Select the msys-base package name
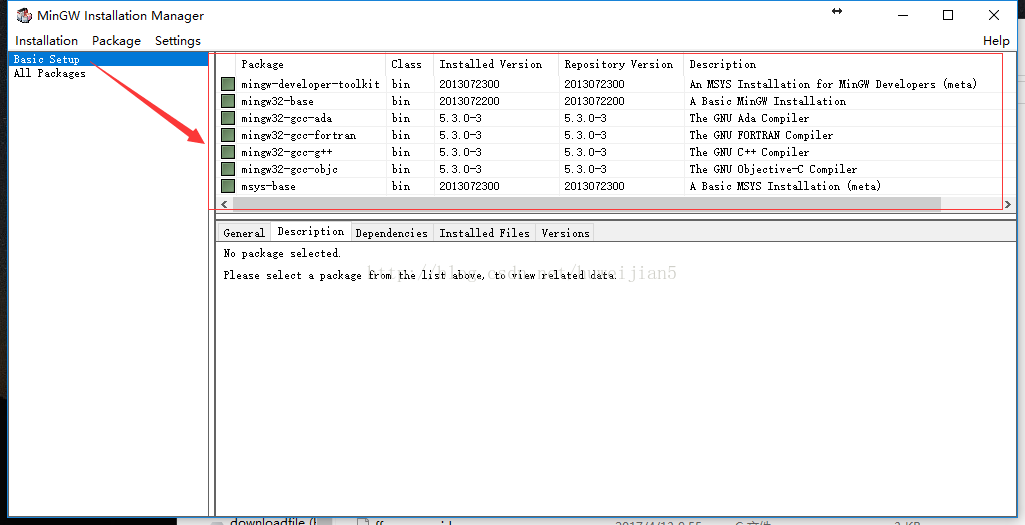The width and height of the screenshot is (1025, 525). pos(268,186)
